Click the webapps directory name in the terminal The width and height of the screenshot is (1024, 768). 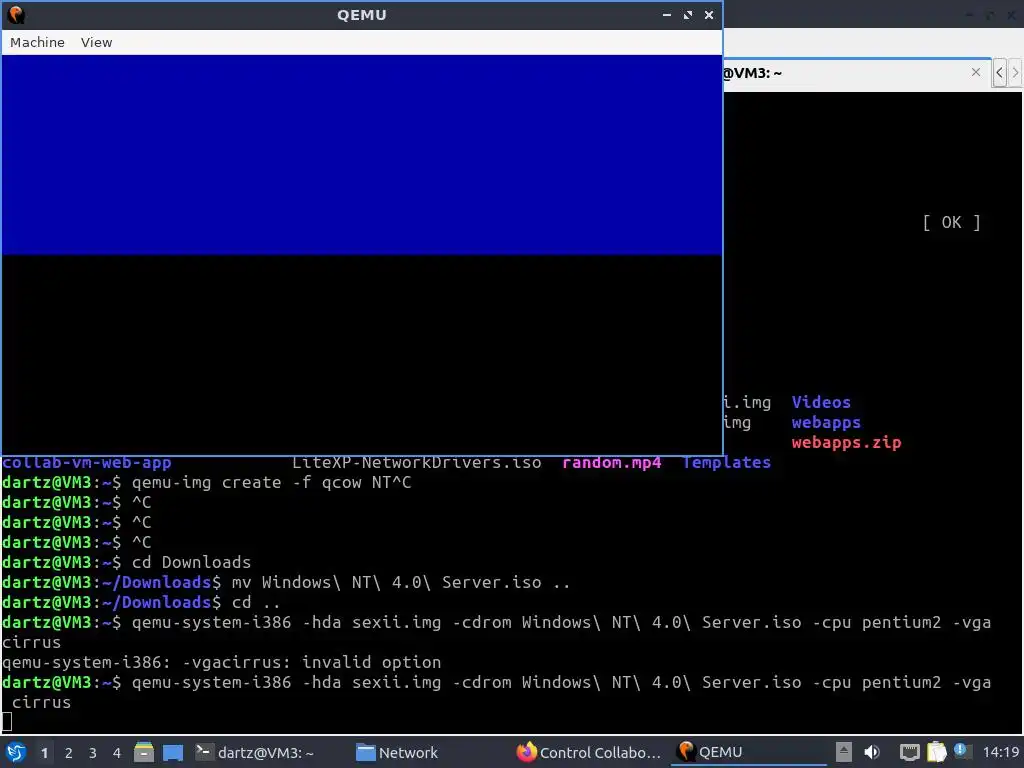[826, 423]
